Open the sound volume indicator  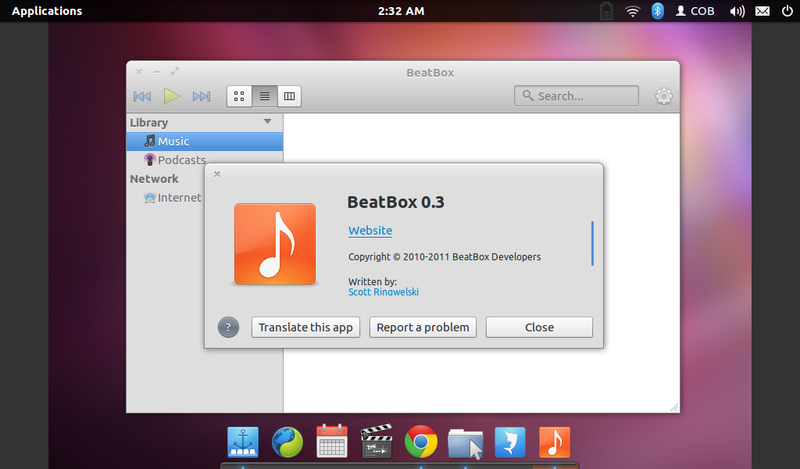coord(737,11)
